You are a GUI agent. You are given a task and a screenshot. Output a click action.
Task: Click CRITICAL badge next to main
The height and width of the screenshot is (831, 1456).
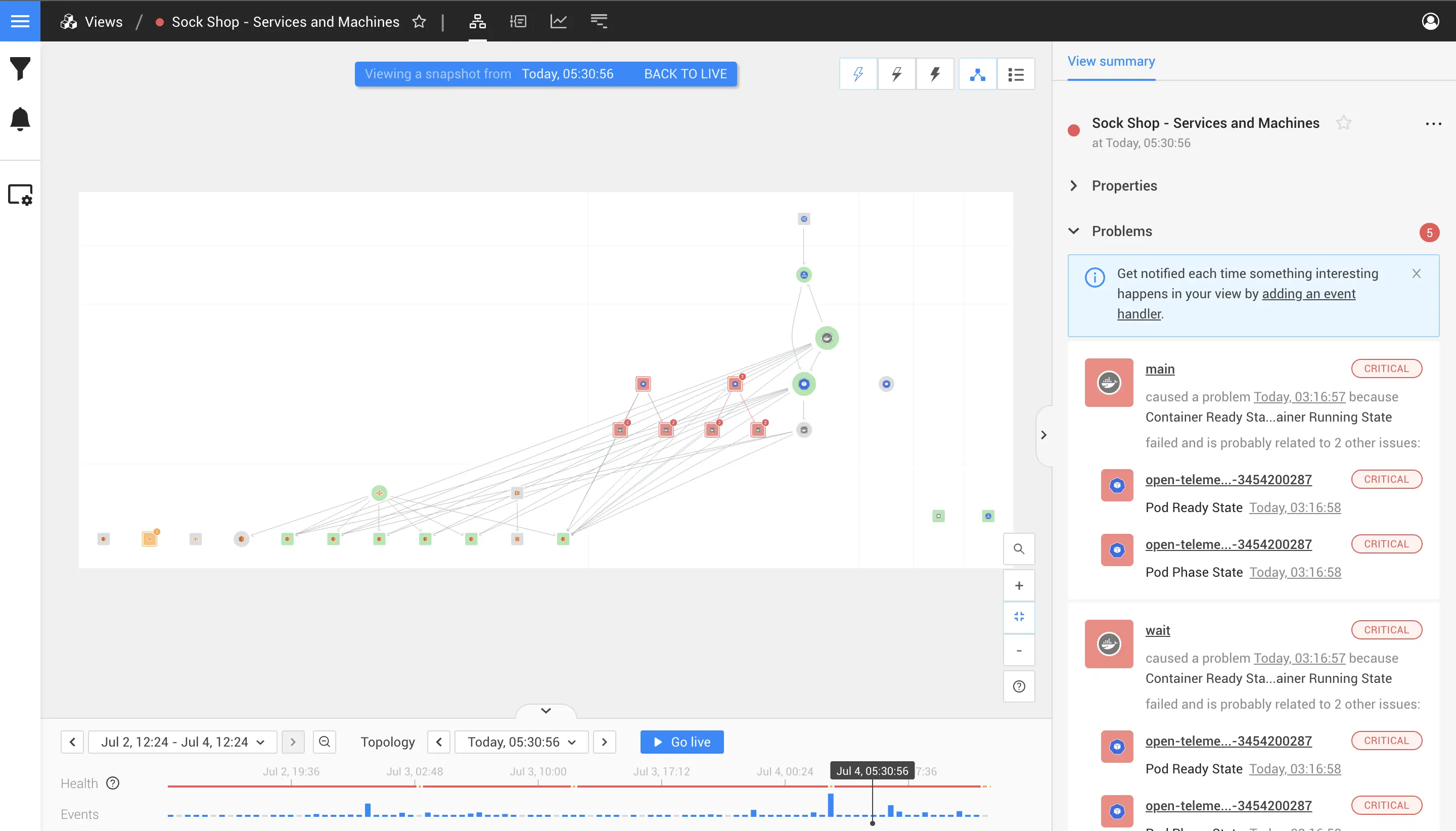pyautogui.click(x=1386, y=368)
